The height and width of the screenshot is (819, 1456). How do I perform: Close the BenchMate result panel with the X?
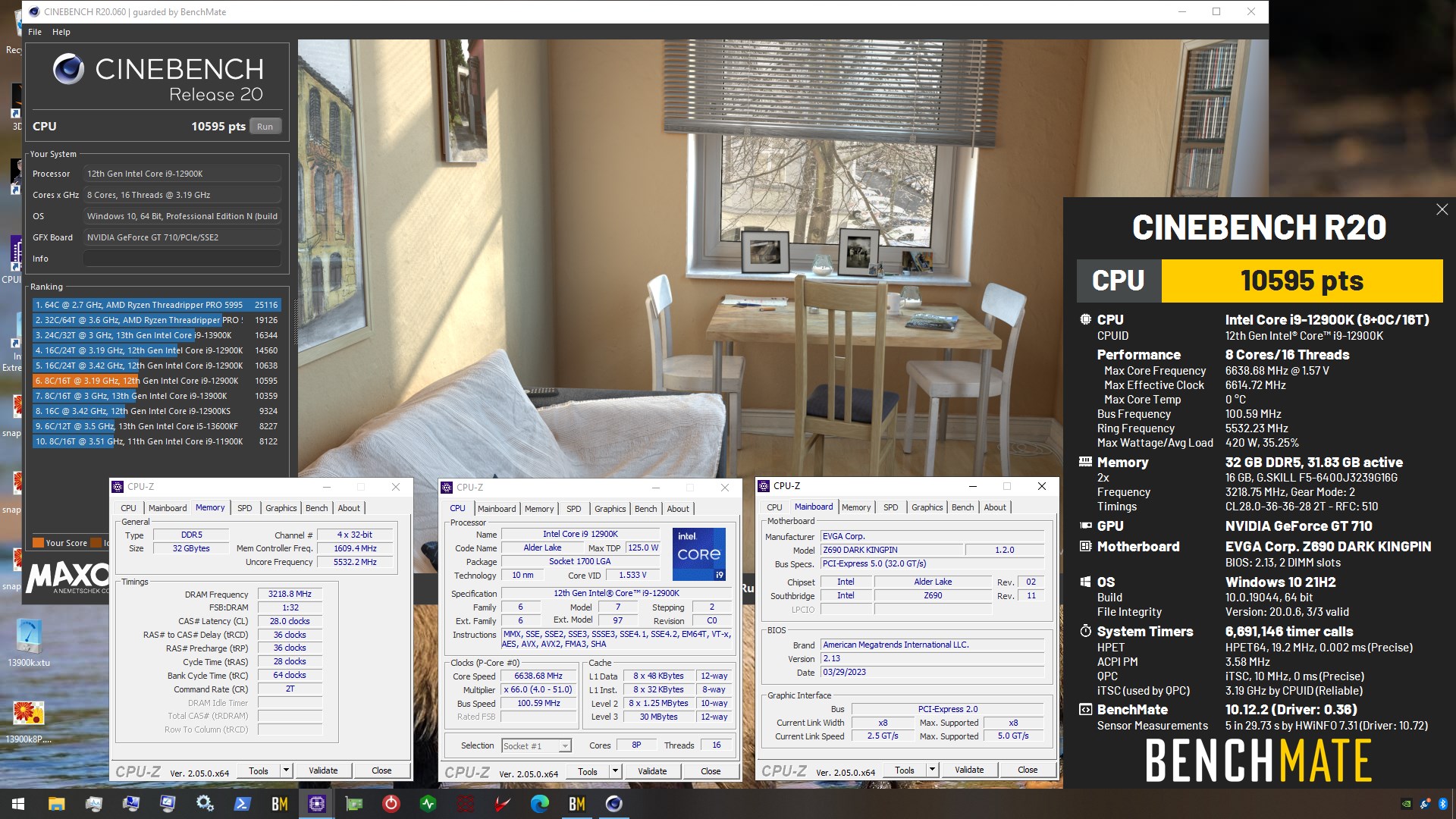tap(1442, 209)
